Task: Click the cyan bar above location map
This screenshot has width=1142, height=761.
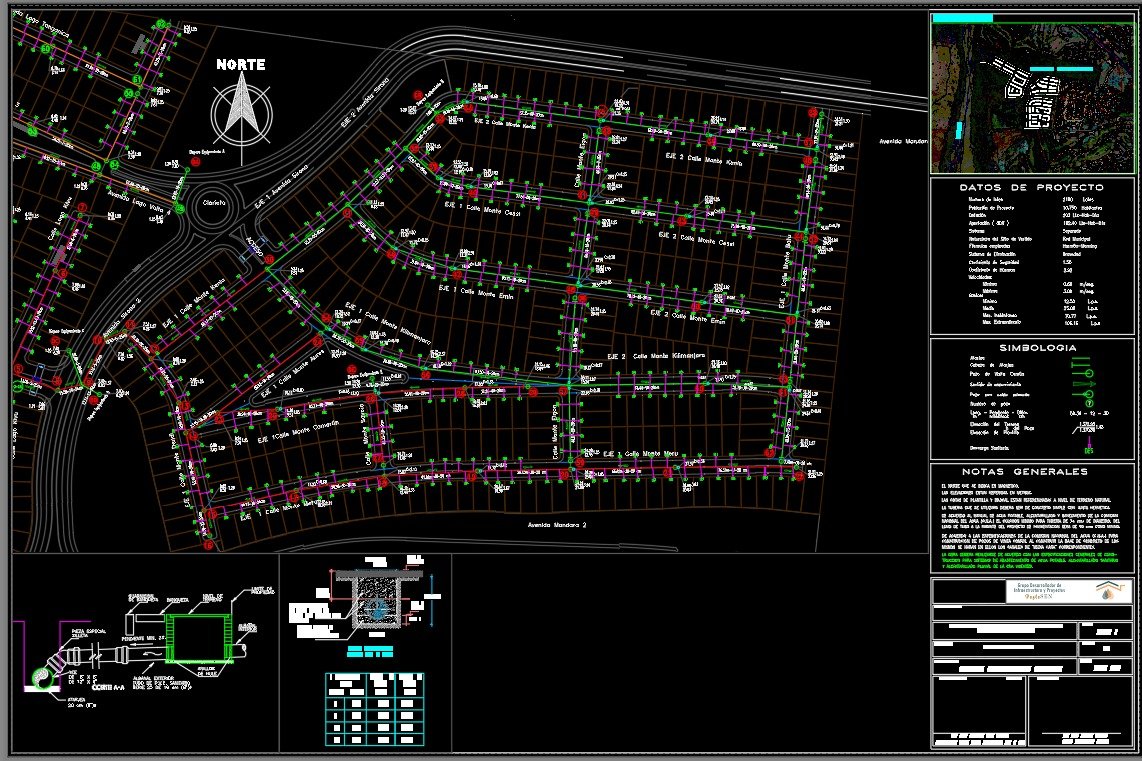Action: 961,17
